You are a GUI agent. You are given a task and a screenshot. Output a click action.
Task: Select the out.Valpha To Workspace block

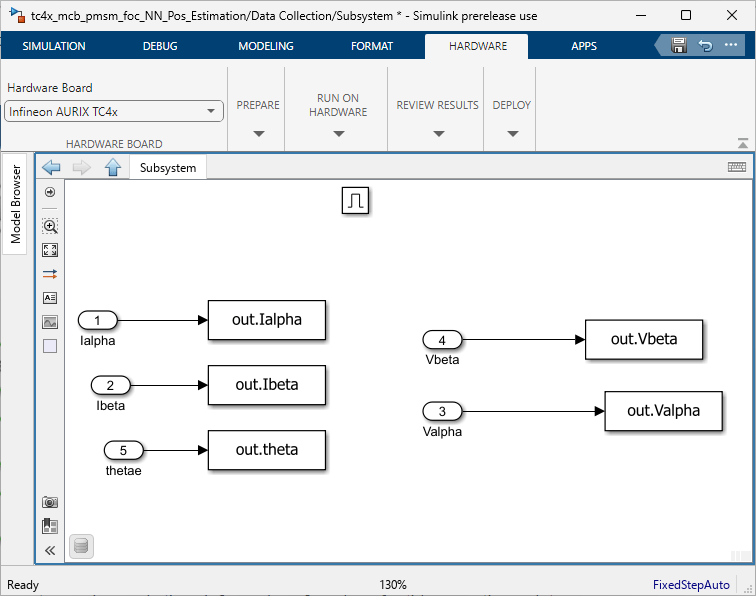coord(663,411)
